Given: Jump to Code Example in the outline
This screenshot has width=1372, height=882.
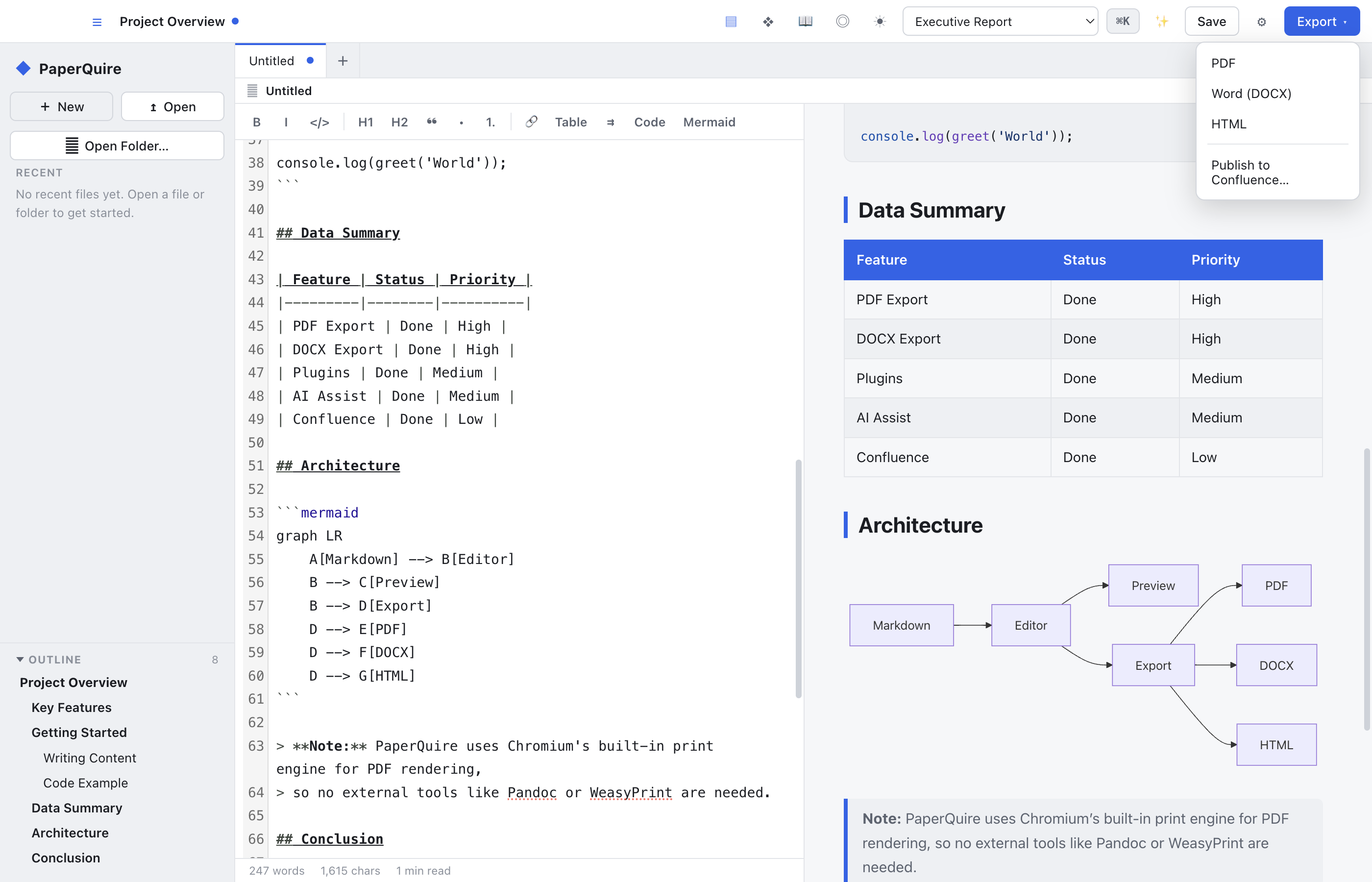Looking at the screenshot, I should click(x=85, y=783).
